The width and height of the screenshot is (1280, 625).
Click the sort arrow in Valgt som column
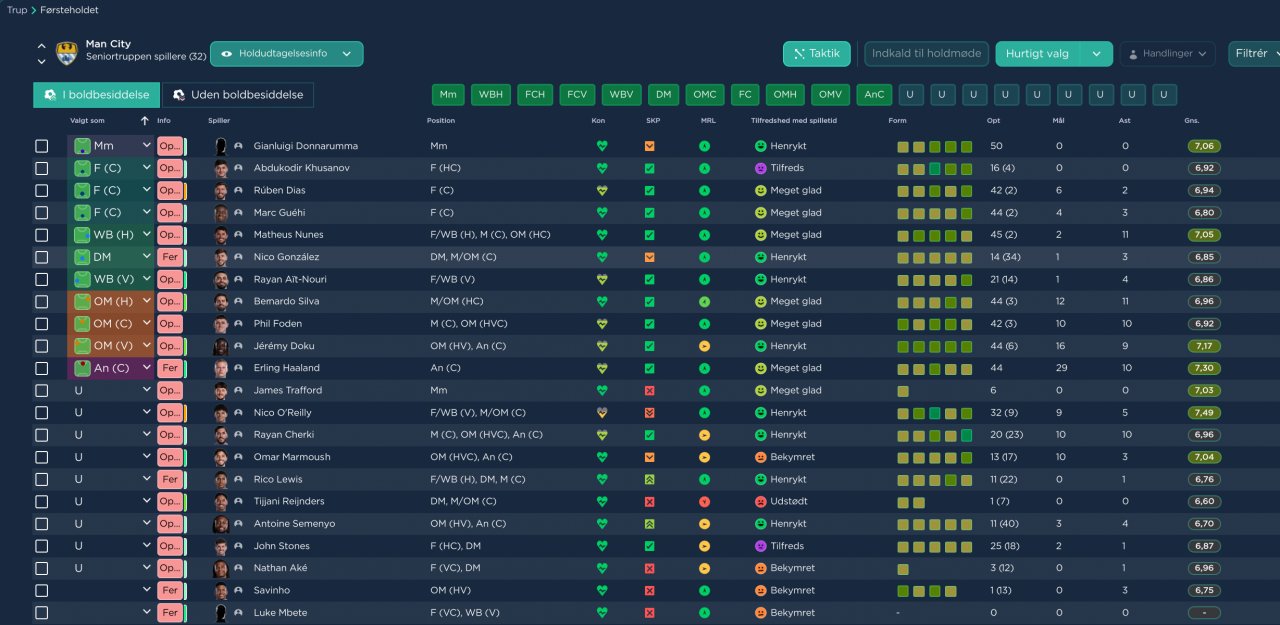click(x=145, y=121)
